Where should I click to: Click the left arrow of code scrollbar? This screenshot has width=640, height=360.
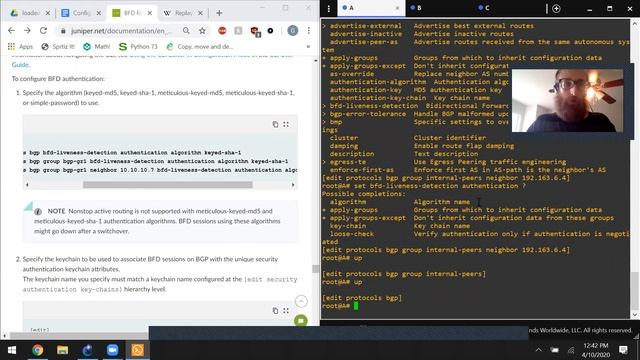[x=27, y=185]
